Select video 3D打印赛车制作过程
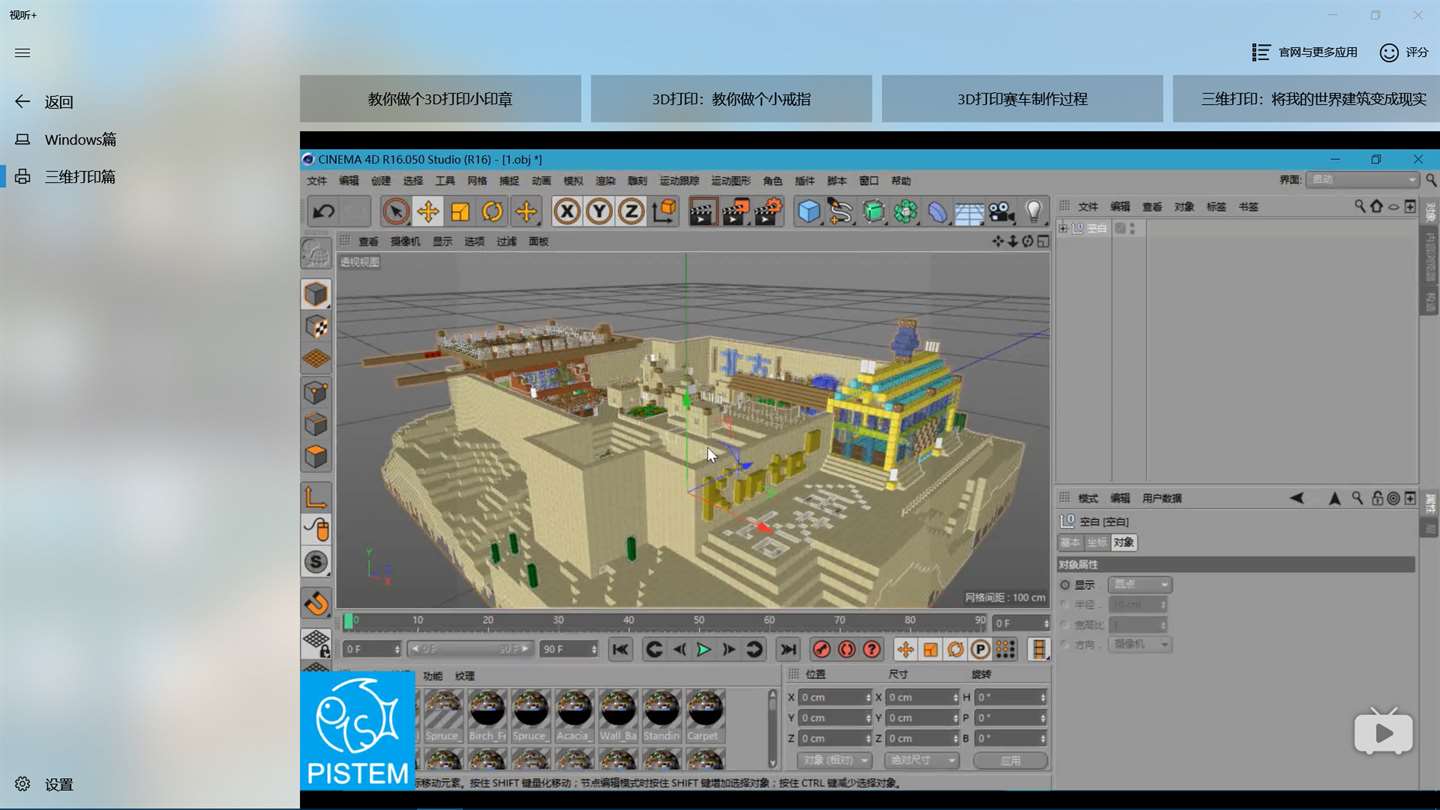The width and height of the screenshot is (1440, 810). click(1022, 99)
